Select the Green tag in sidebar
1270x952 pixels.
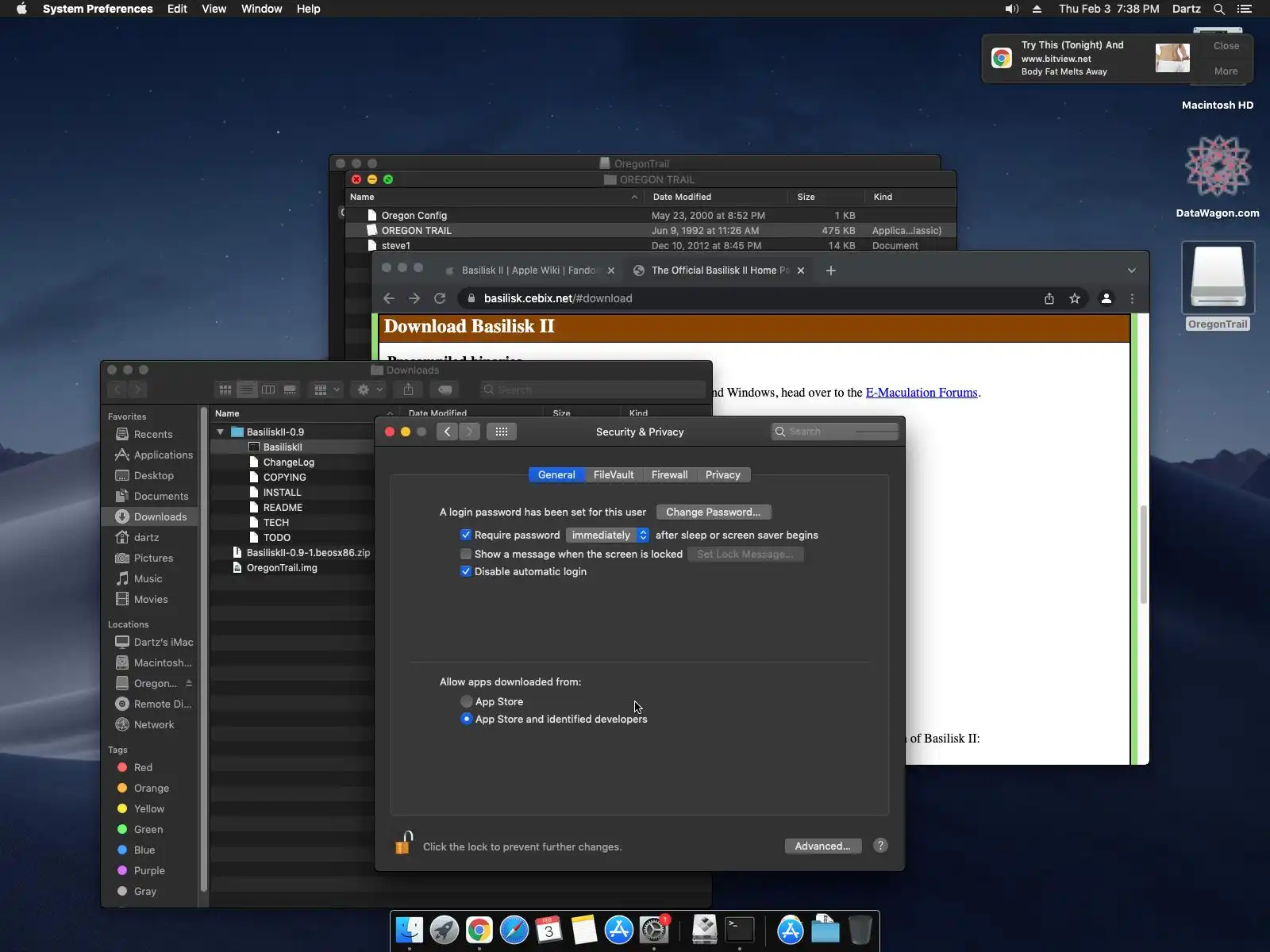pos(148,829)
